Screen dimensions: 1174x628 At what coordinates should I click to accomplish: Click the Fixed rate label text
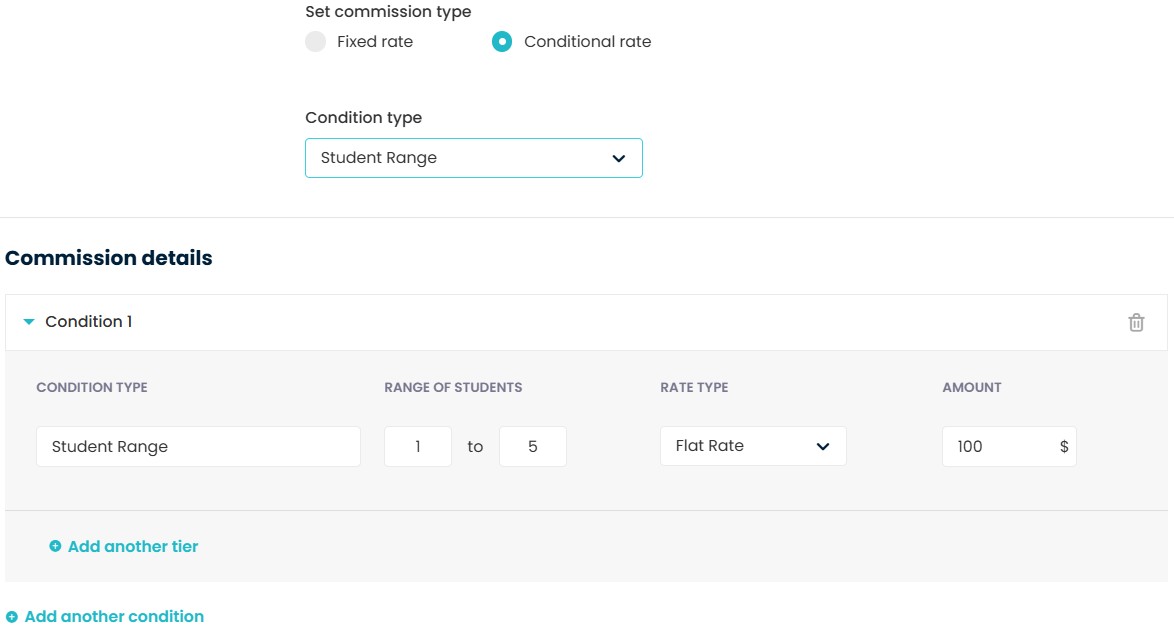[375, 42]
